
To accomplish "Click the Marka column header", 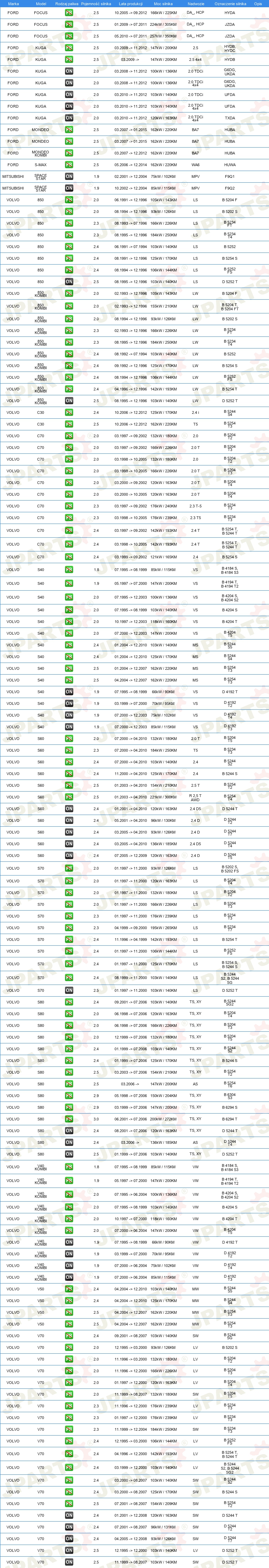I will [13, 4].
